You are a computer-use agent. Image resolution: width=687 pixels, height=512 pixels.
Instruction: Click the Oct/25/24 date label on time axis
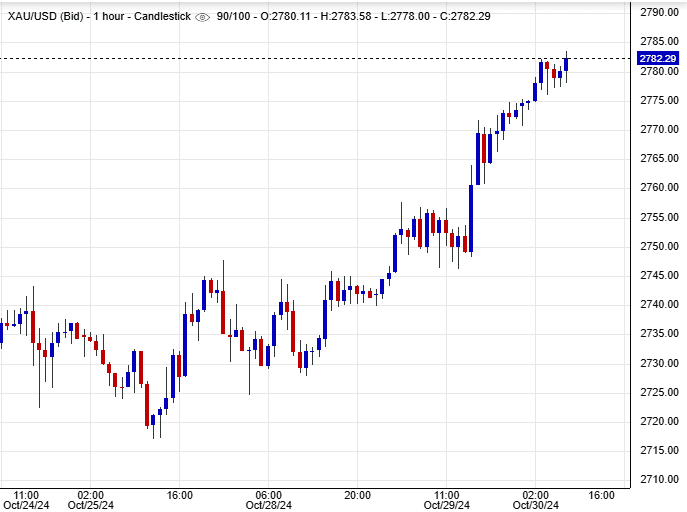click(90, 505)
